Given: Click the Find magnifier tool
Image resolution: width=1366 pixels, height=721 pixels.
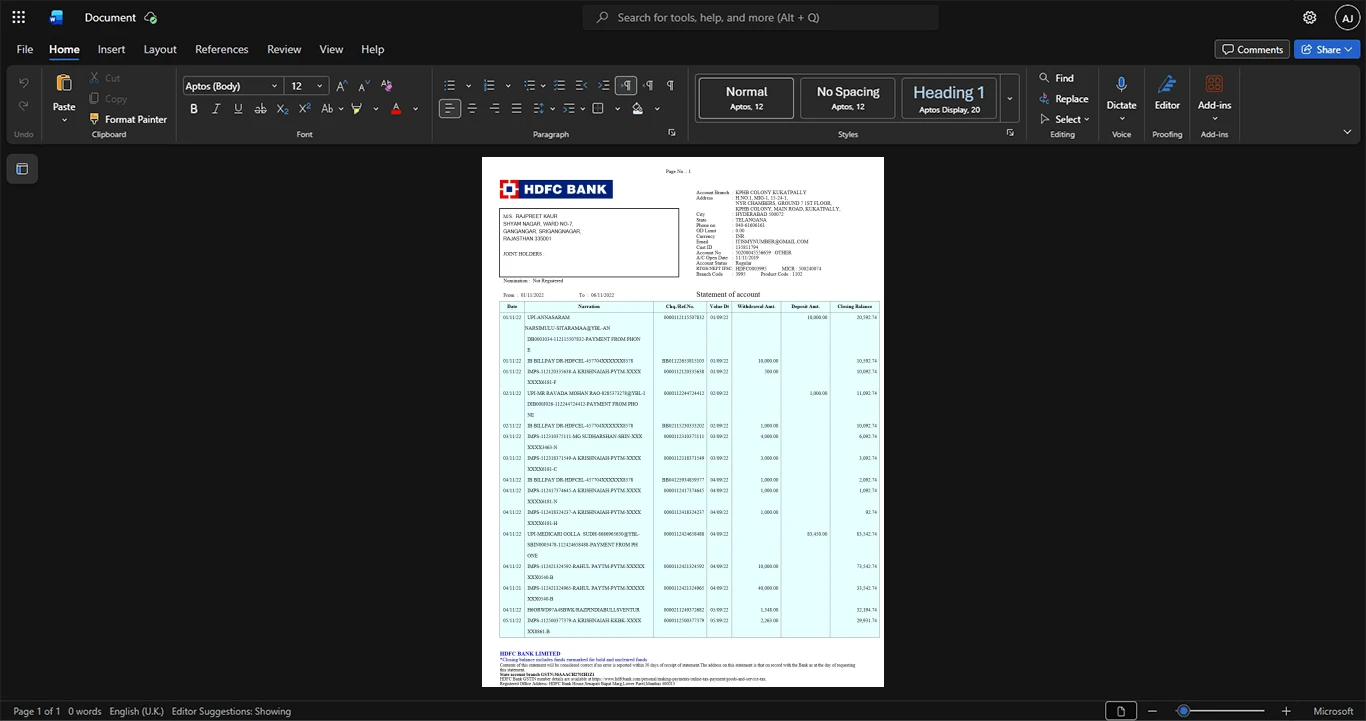Looking at the screenshot, I should pyautogui.click(x=1056, y=78).
